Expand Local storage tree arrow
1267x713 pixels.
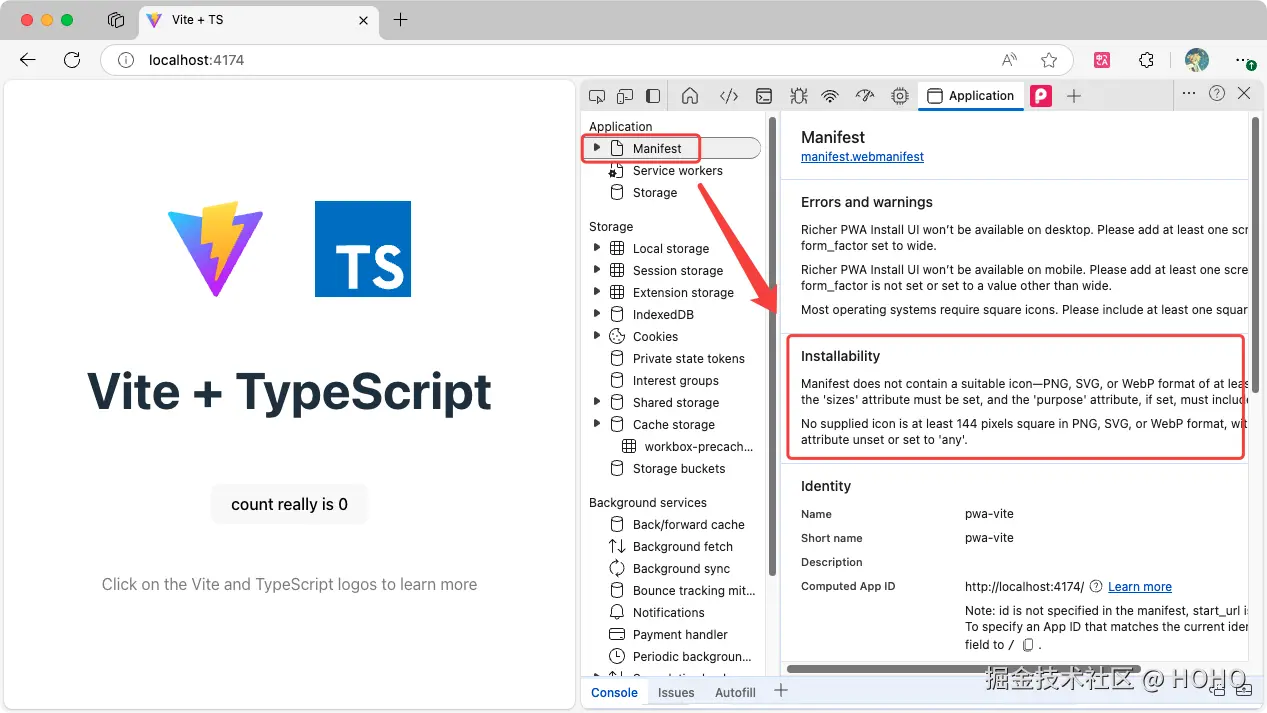[597, 248]
